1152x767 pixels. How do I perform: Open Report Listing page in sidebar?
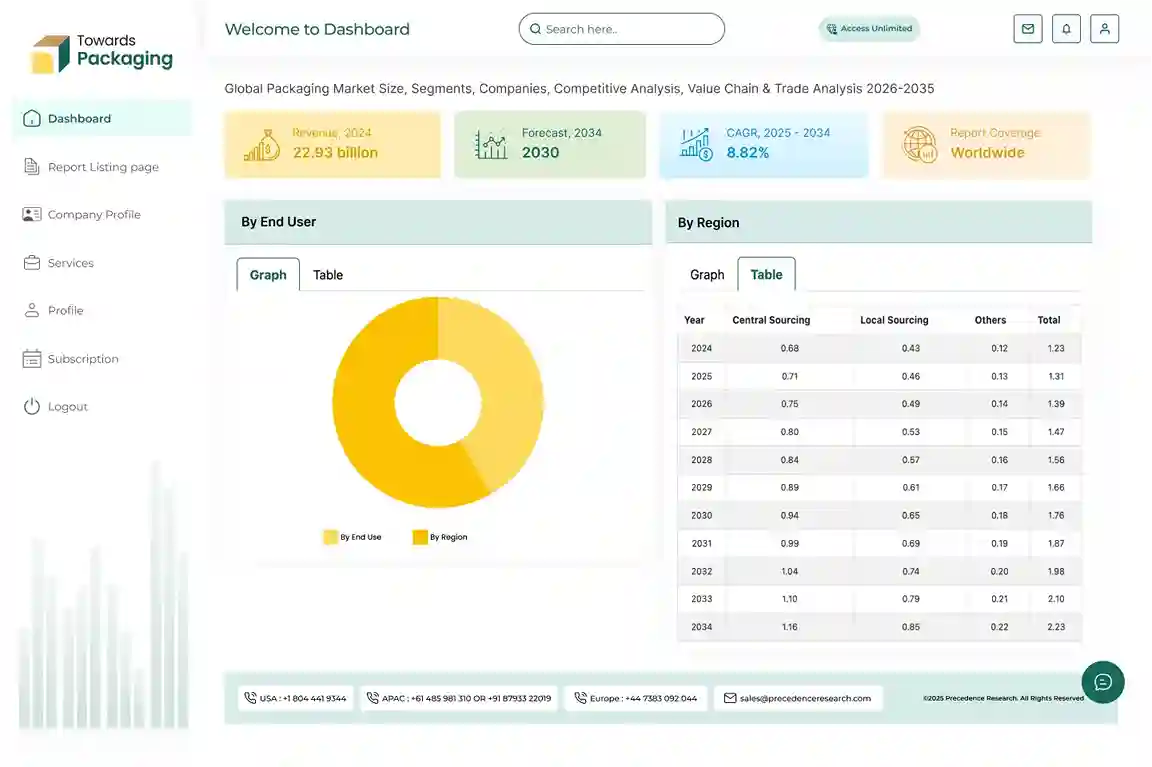pyautogui.click(x=102, y=167)
